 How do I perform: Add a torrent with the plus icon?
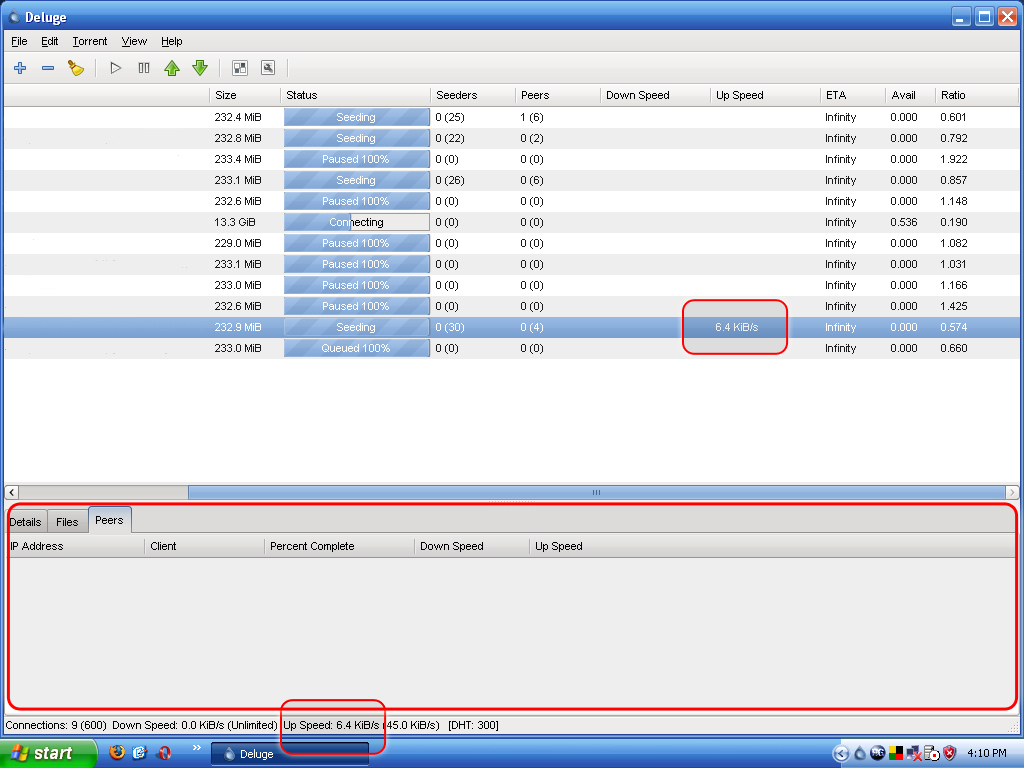click(20, 68)
